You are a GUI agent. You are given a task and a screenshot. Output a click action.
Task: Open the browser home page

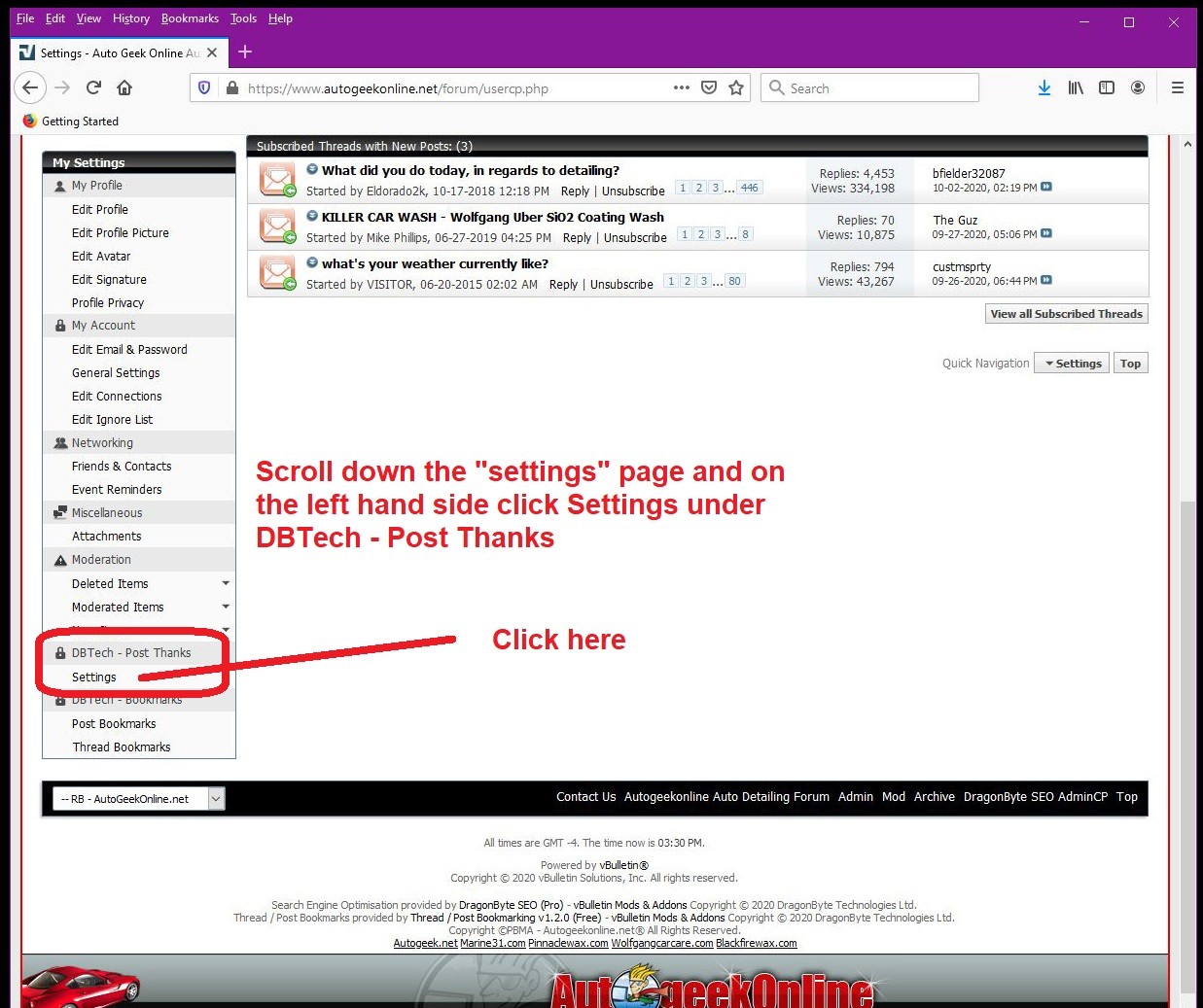(x=124, y=87)
